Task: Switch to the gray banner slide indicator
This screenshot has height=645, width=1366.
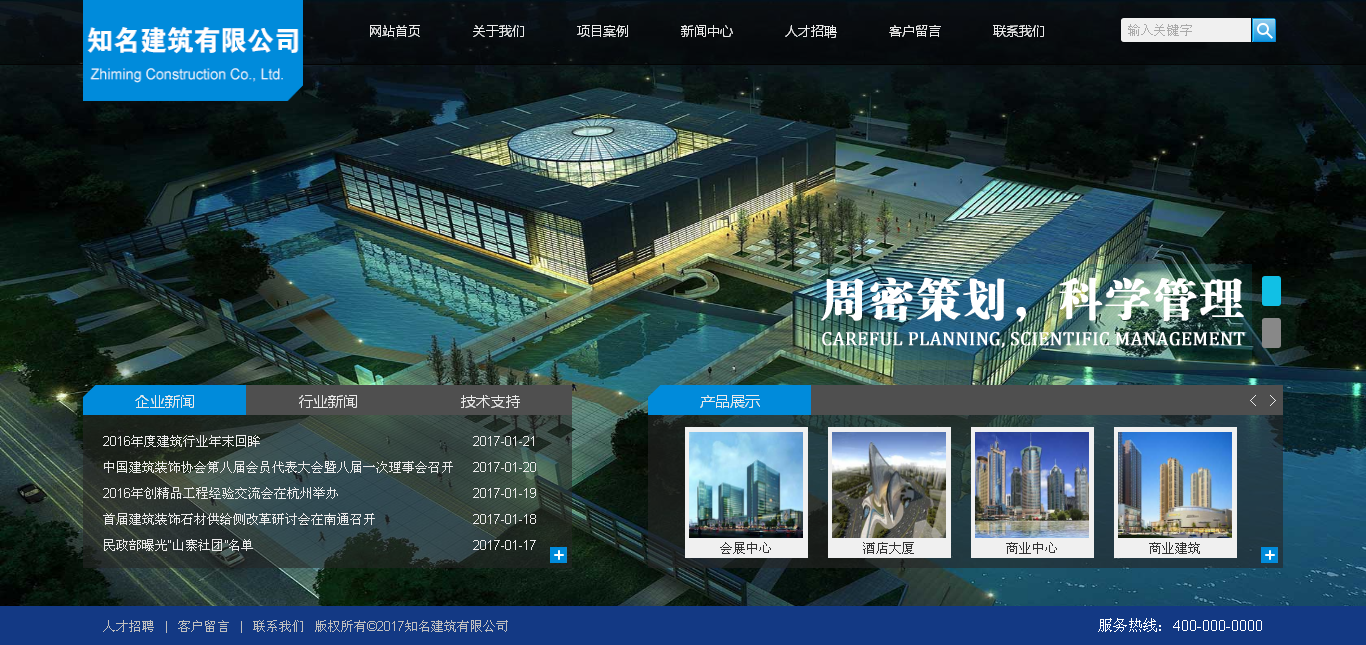Action: [1271, 332]
